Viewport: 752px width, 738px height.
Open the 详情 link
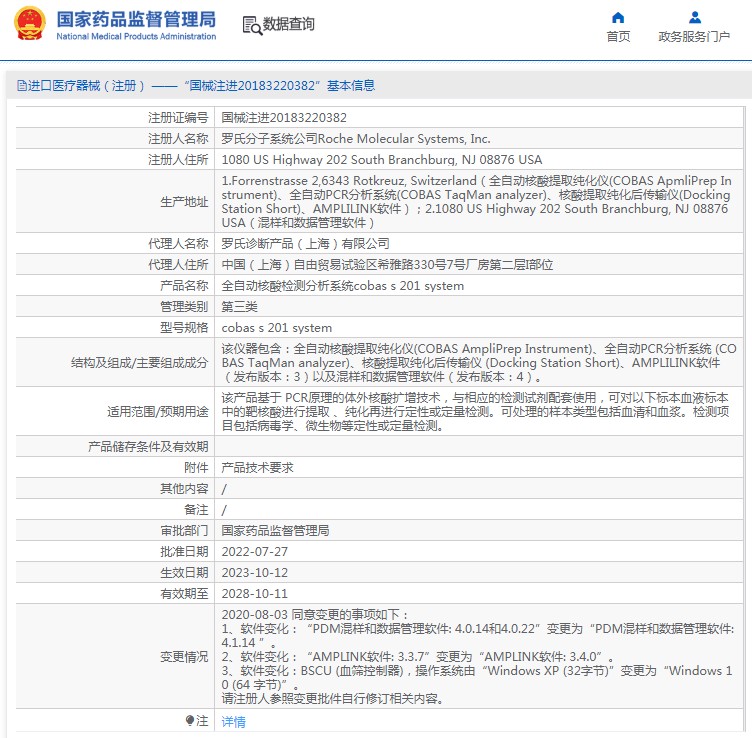pos(234,721)
